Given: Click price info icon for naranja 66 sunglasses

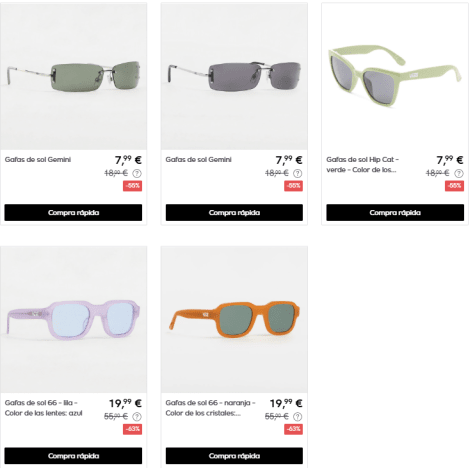Looking at the screenshot, I should pos(298,417).
